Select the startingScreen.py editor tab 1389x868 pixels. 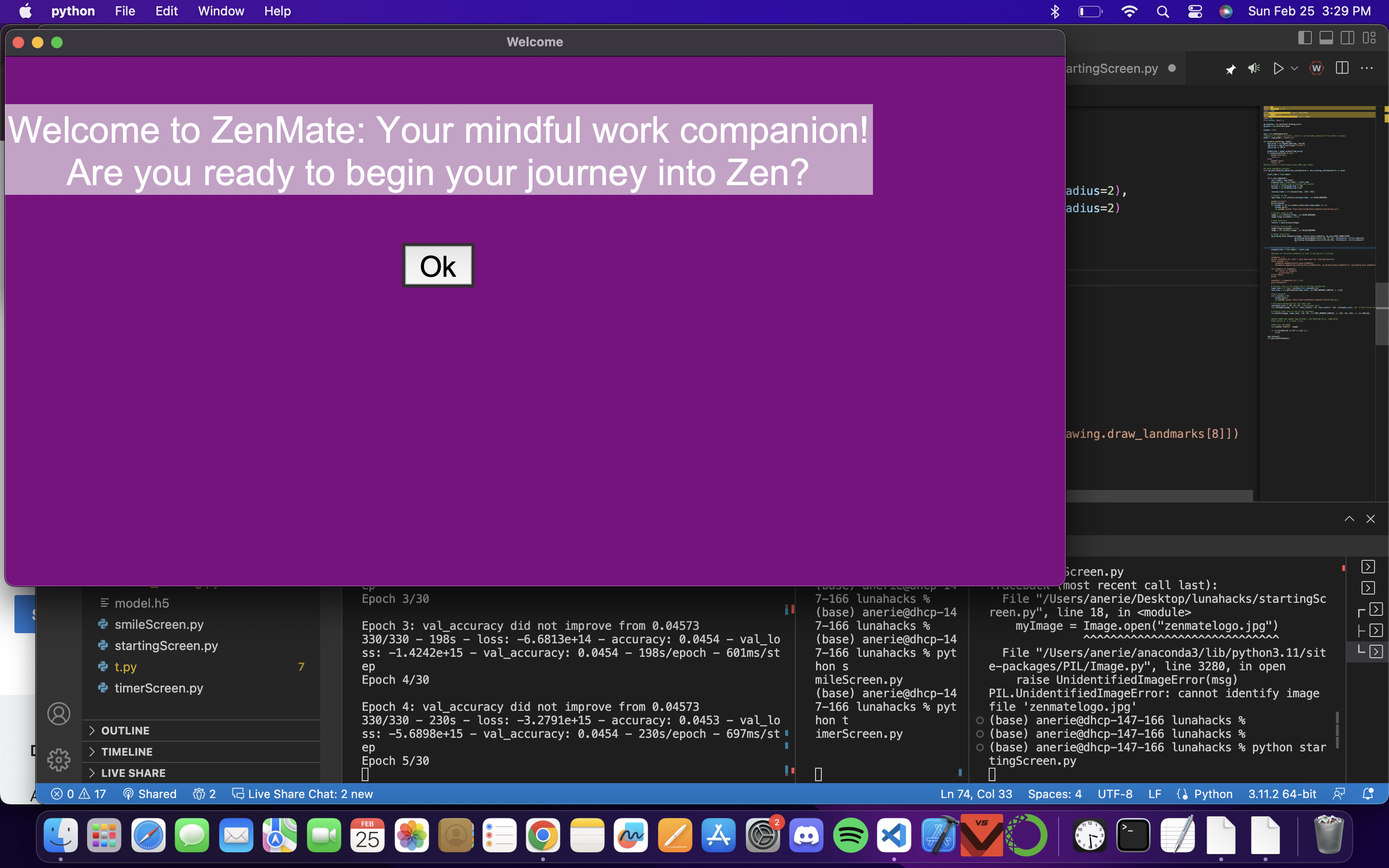tap(1112, 68)
